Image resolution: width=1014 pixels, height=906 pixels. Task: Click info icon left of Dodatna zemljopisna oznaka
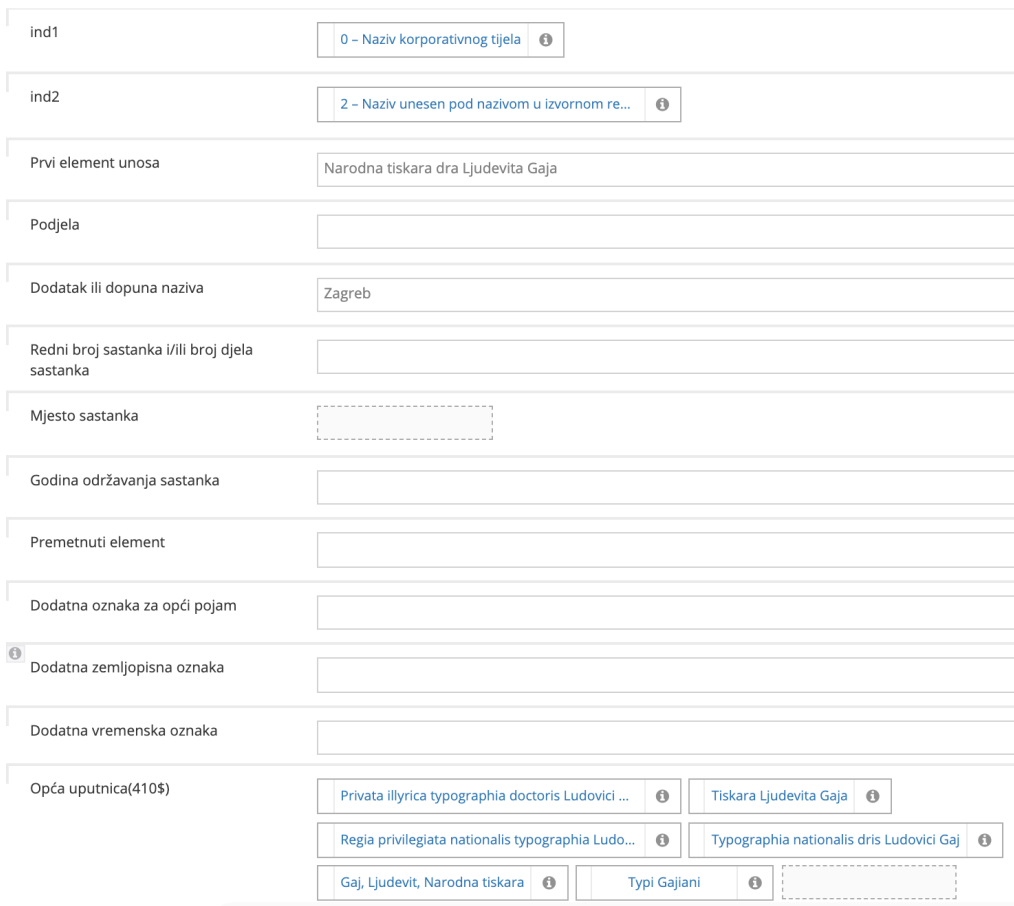15,653
